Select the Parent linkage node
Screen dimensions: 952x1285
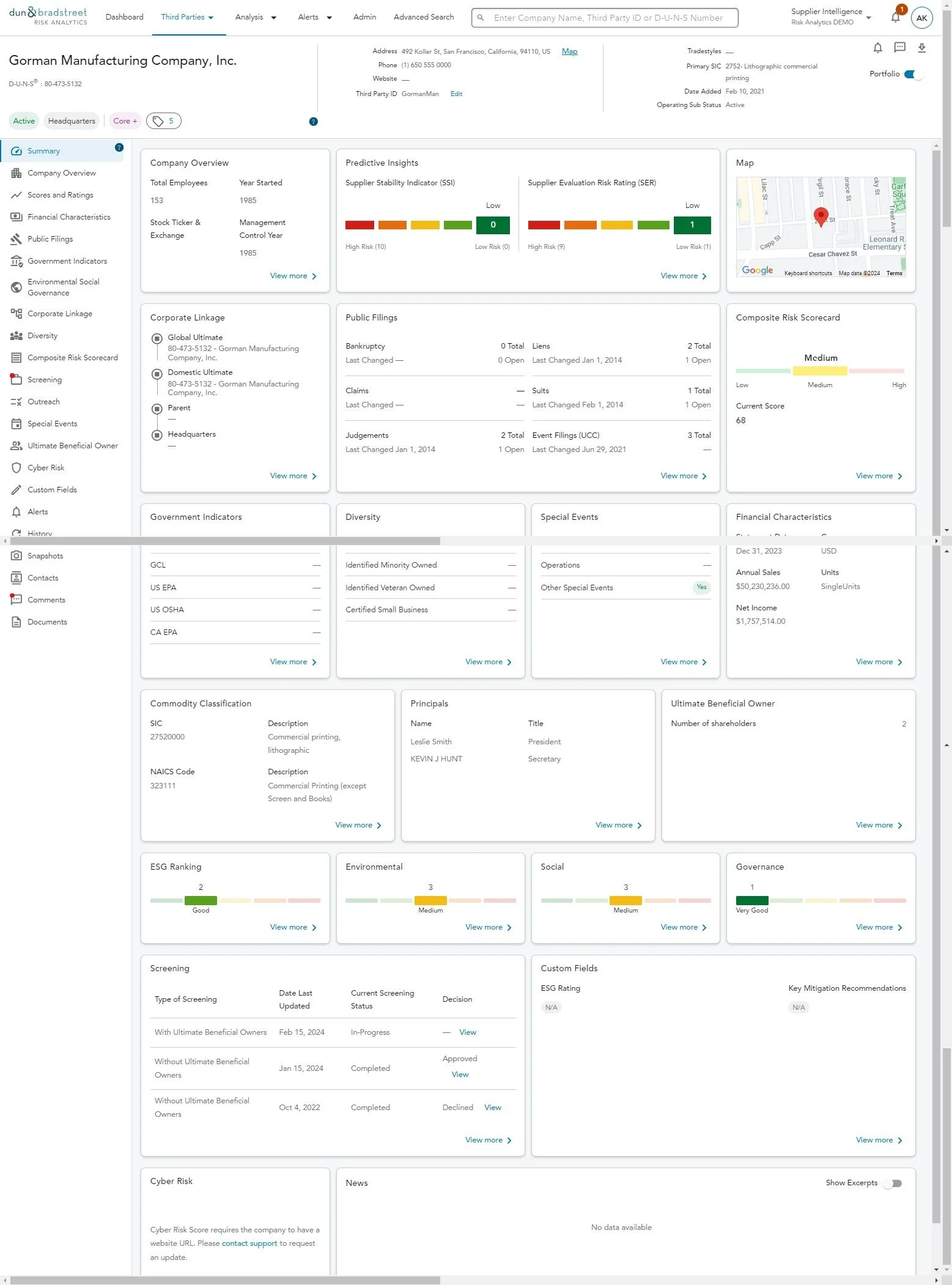tap(157, 409)
